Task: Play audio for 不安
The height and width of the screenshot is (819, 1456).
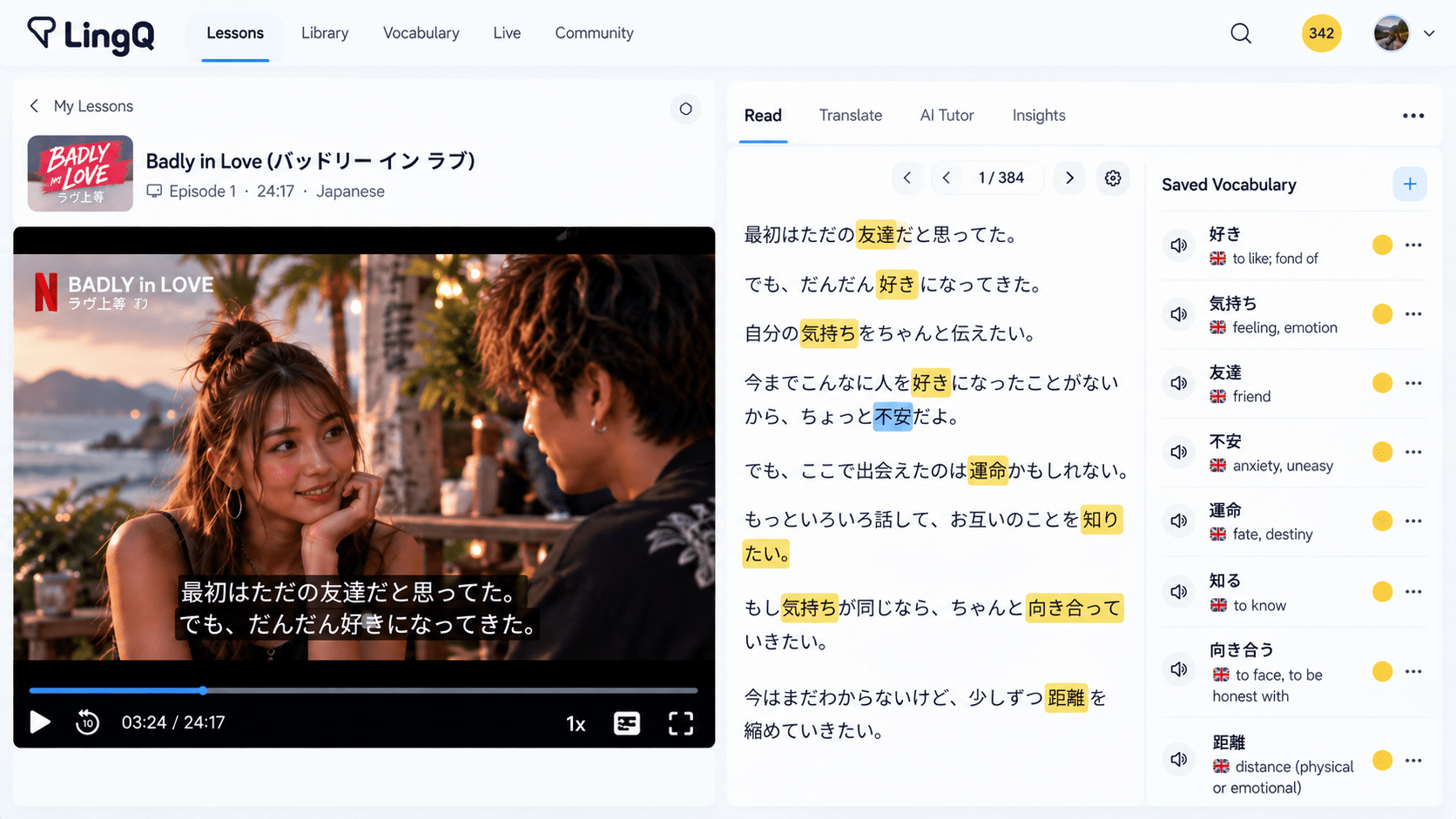Action: [1179, 452]
